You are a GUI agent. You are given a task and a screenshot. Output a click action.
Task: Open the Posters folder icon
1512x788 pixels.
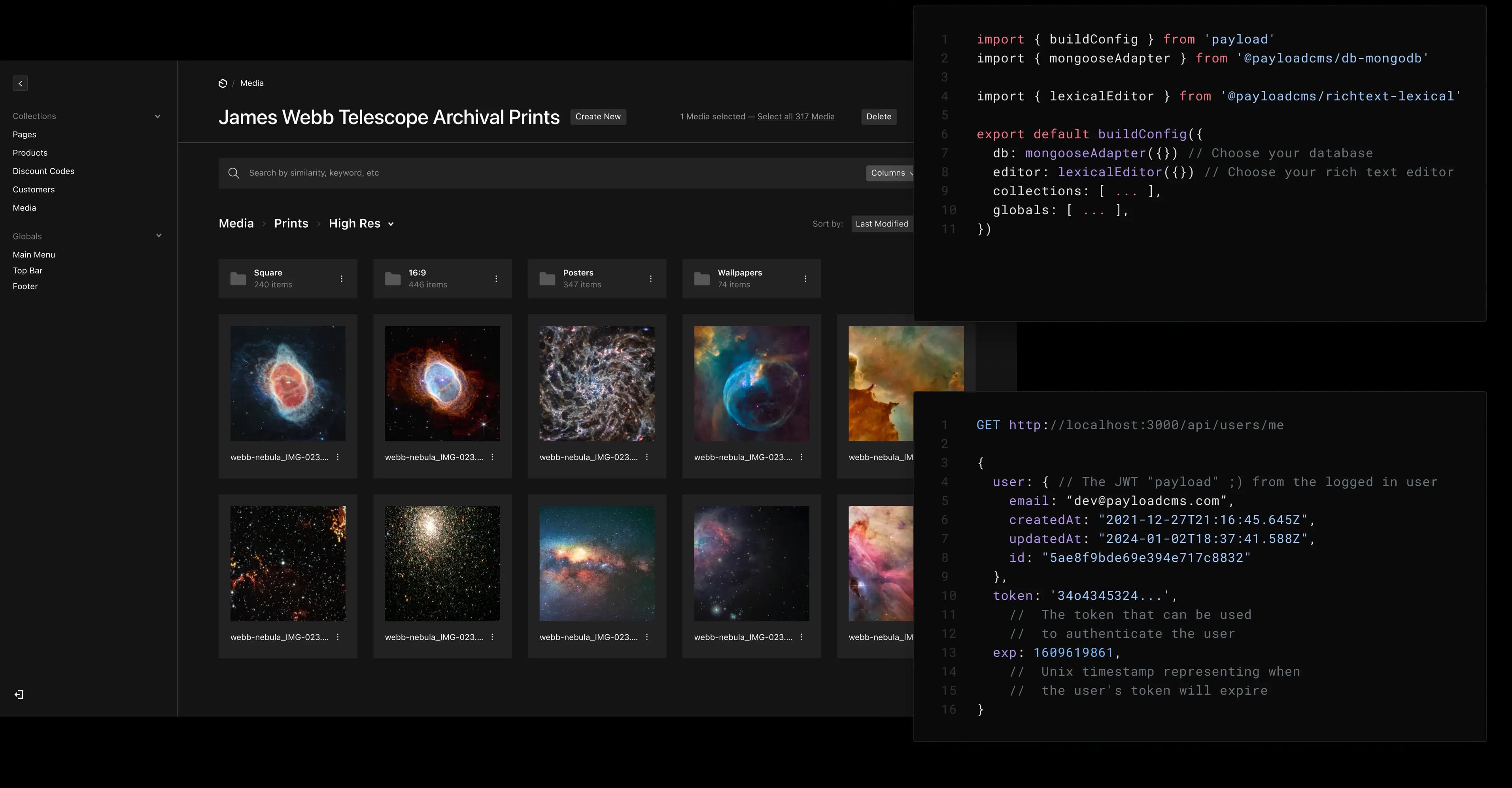pos(547,279)
